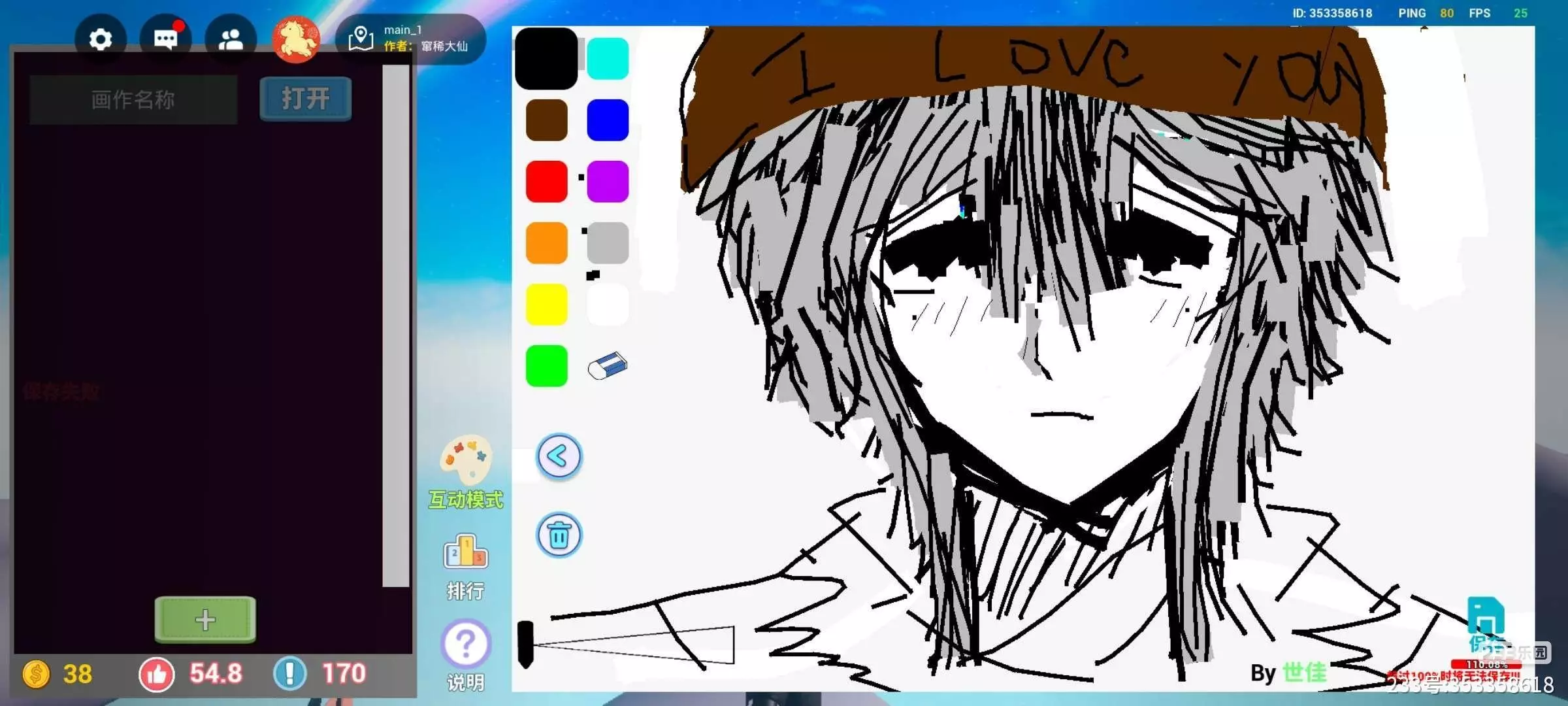Image resolution: width=1568 pixels, height=706 pixels.
Task: Click the artwork name input field
Action: 133,100
